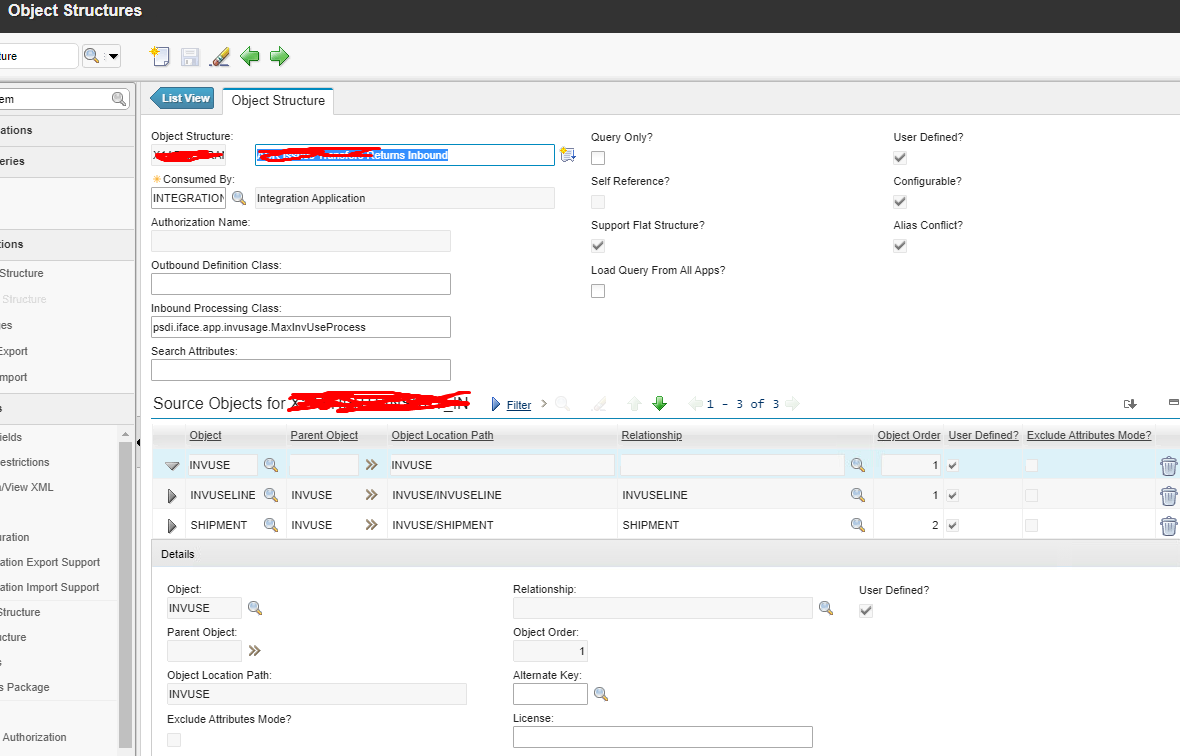Image resolution: width=1180 pixels, height=756 pixels.
Task: Open the Long Description for Object Structure
Action: [x=567, y=154]
